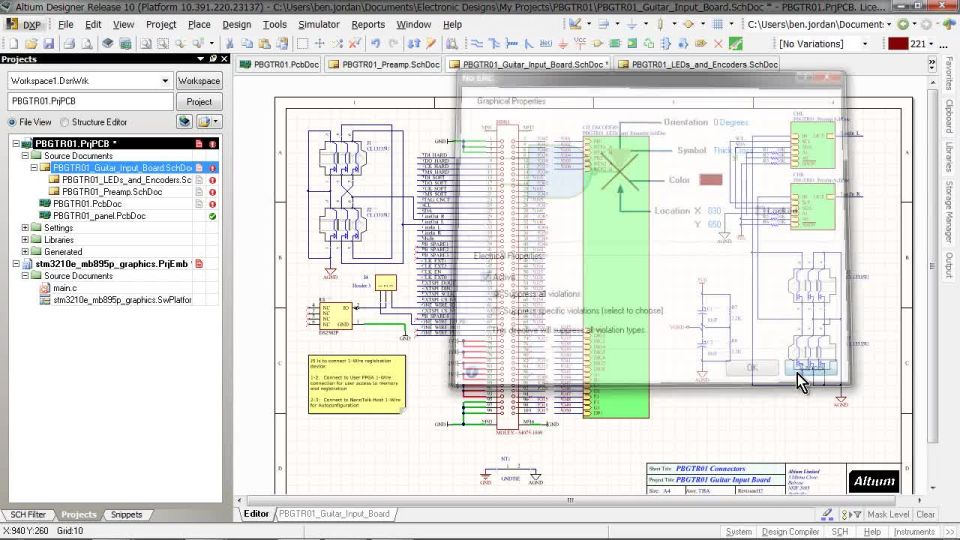The height and width of the screenshot is (540, 960).
Task: Click the Place Net Label icon
Action: click(x=546, y=44)
